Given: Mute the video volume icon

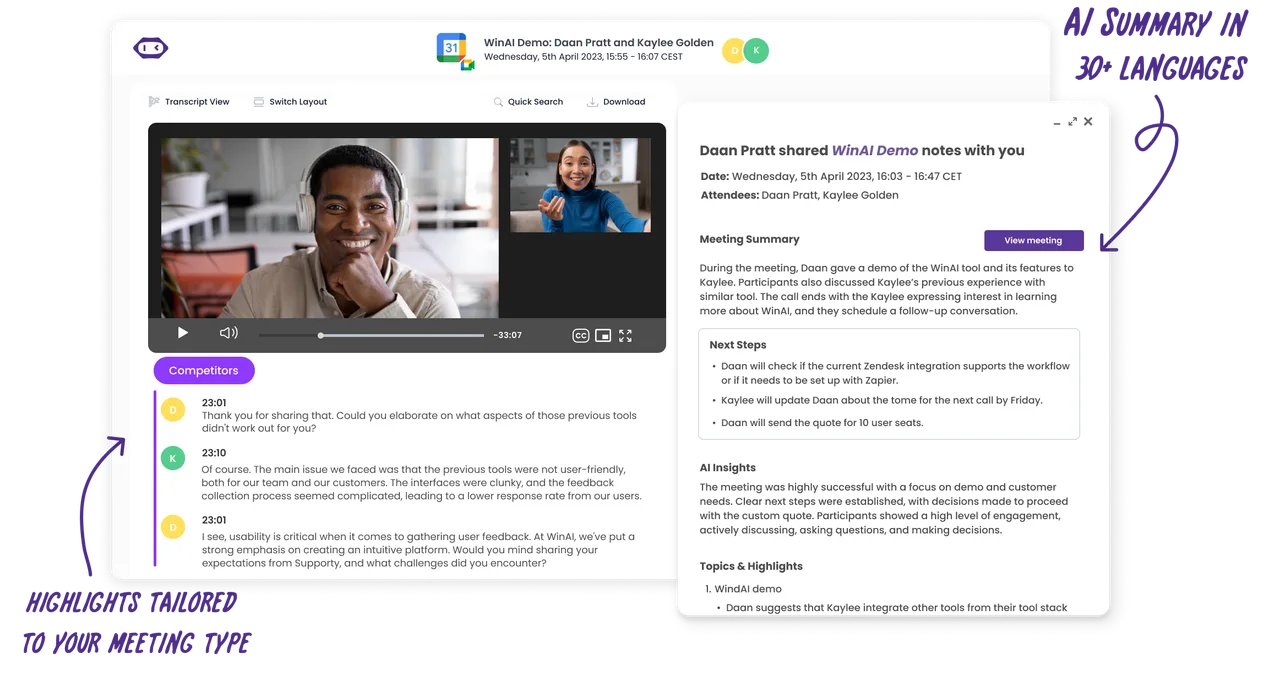Looking at the screenshot, I should (x=229, y=334).
